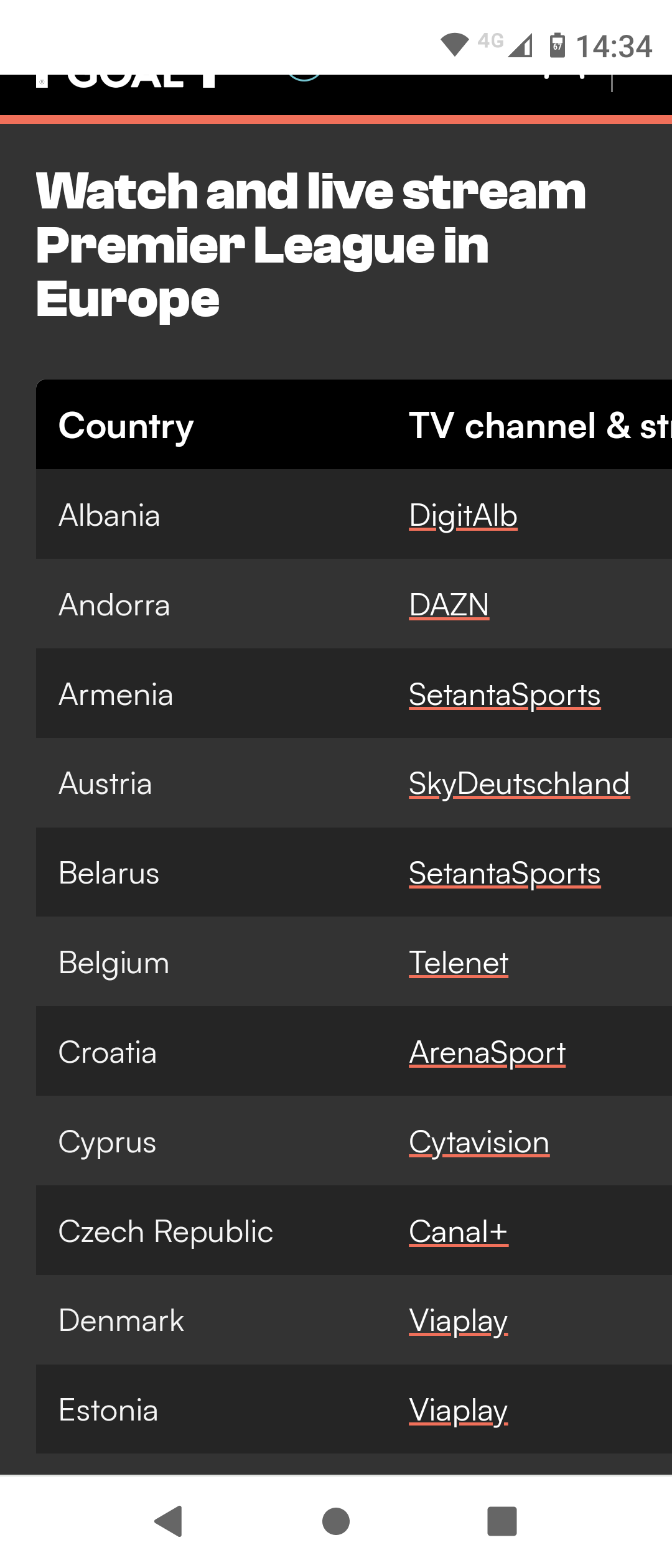Select the TV channel column header

pyautogui.click(x=540, y=426)
